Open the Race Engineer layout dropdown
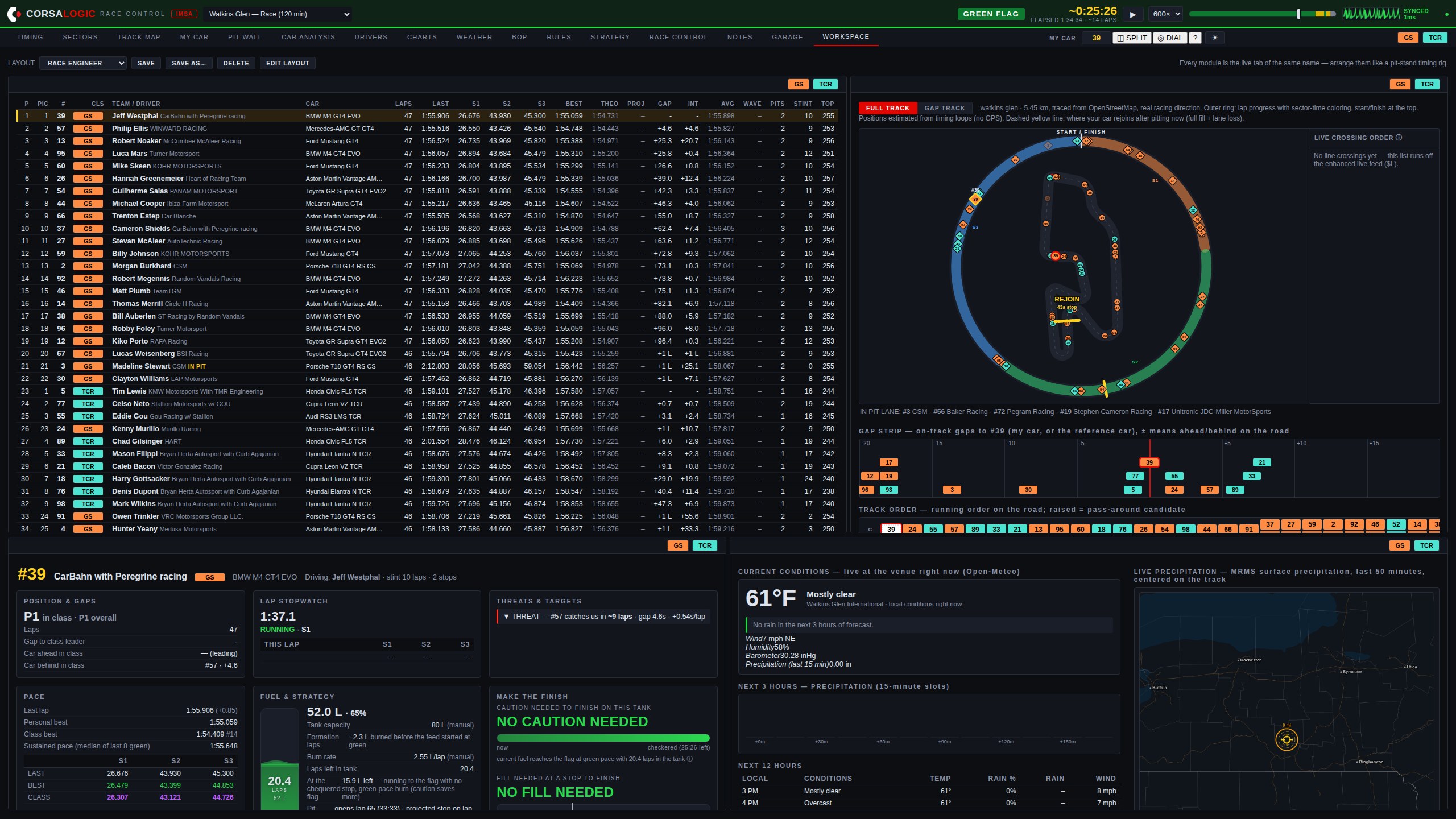1456x819 pixels. point(83,63)
